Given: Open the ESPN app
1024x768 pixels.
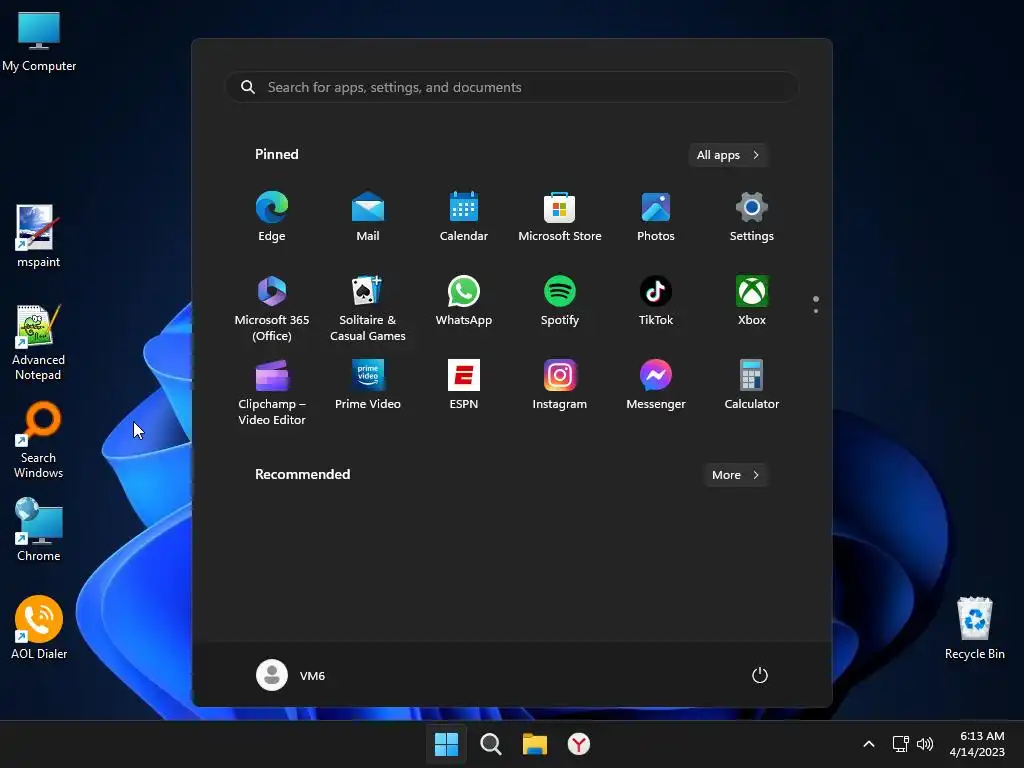Looking at the screenshot, I should pos(464,385).
